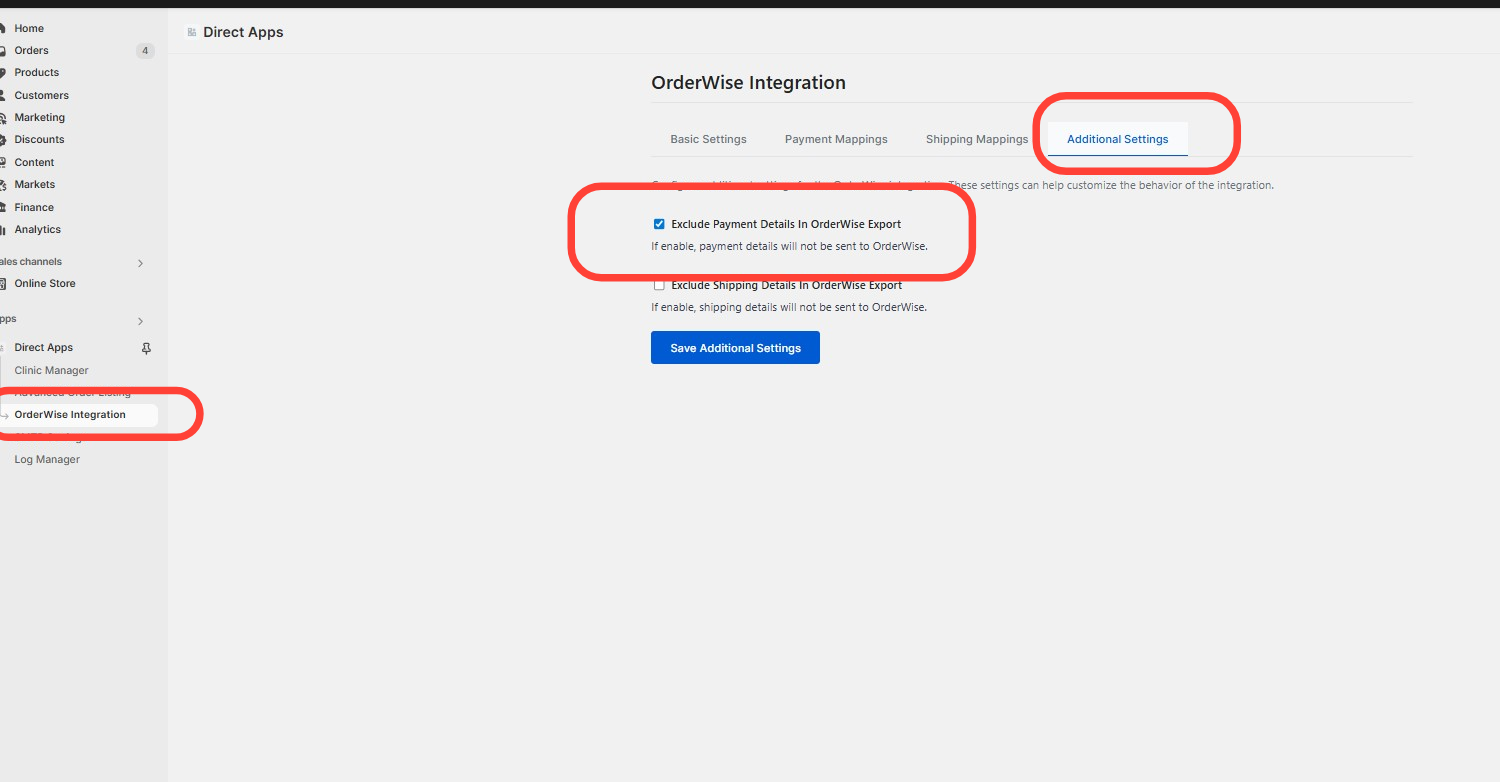This screenshot has width=1500, height=782.
Task: Select OrderWise Integration in the sidebar
Action: (x=70, y=414)
